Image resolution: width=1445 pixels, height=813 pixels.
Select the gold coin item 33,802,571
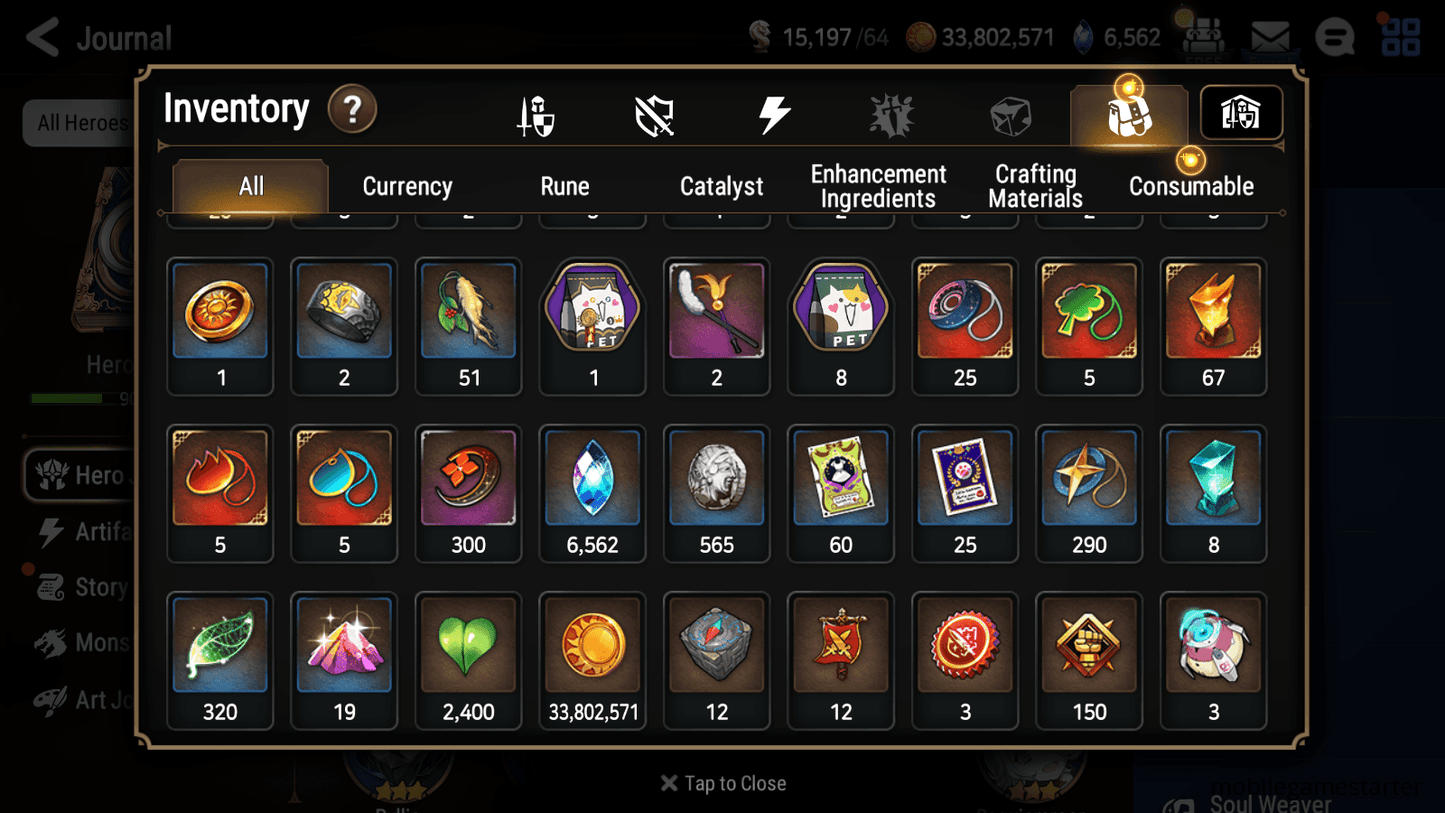(x=593, y=661)
